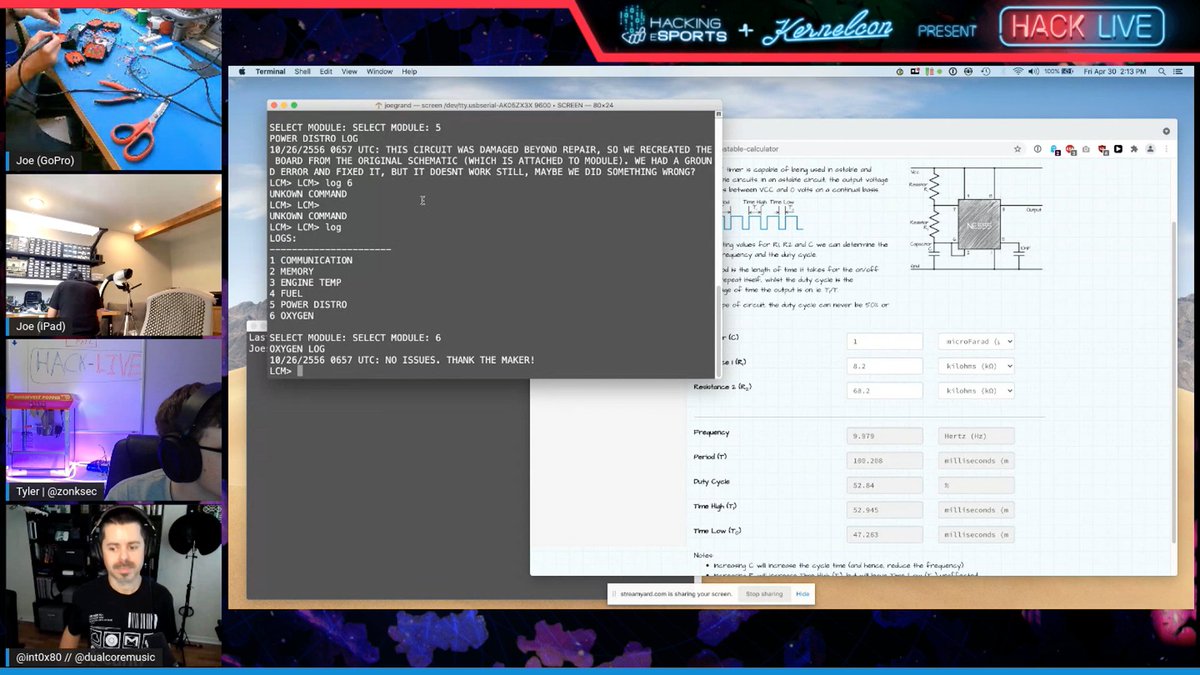
Task: Click the Kernelcon logo
Action: click(x=827, y=29)
